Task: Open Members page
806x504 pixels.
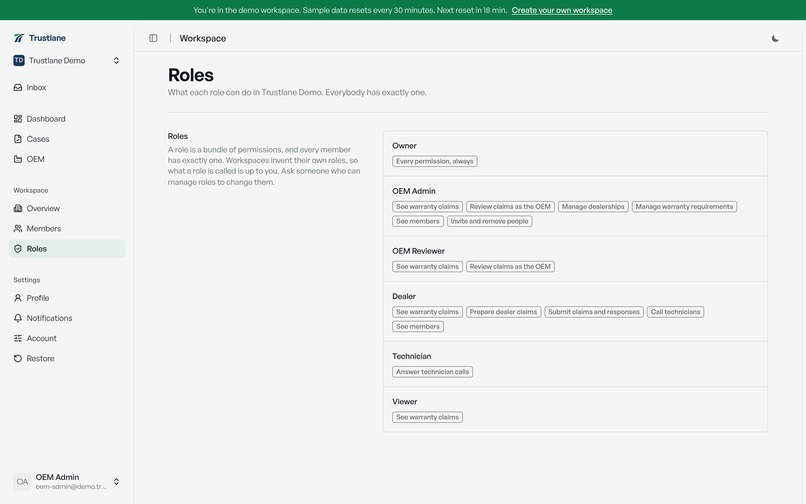Action: click(67, 228)
